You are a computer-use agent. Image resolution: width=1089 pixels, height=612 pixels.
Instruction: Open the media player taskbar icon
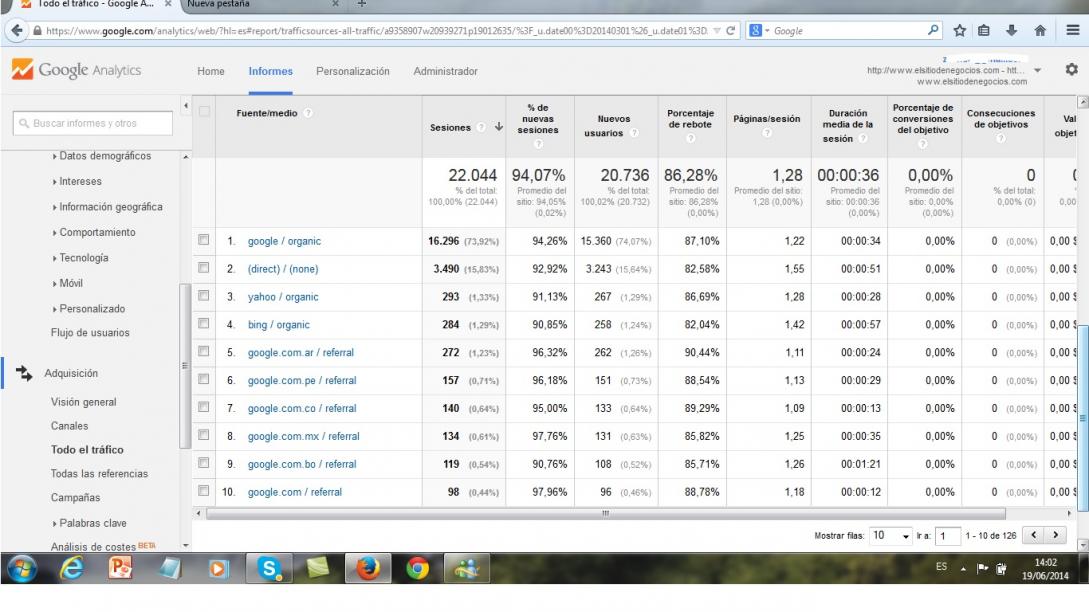(218, 569)
